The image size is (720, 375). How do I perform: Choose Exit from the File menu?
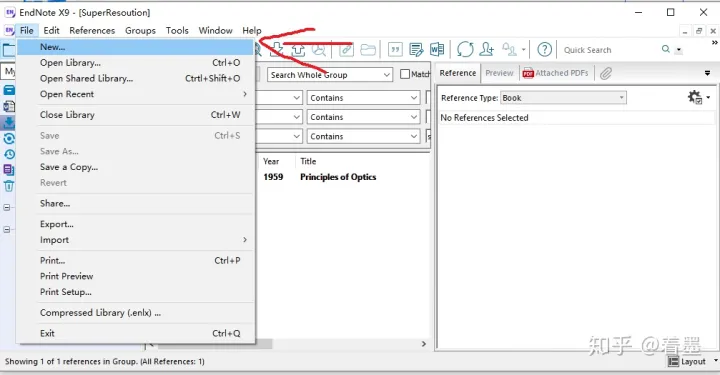click(135, 333)
